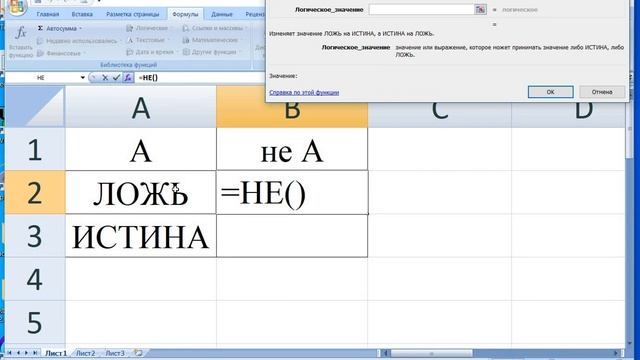The image size is (640, 360).
Task: Click the formula bar fx button
Action: (128, 77)
